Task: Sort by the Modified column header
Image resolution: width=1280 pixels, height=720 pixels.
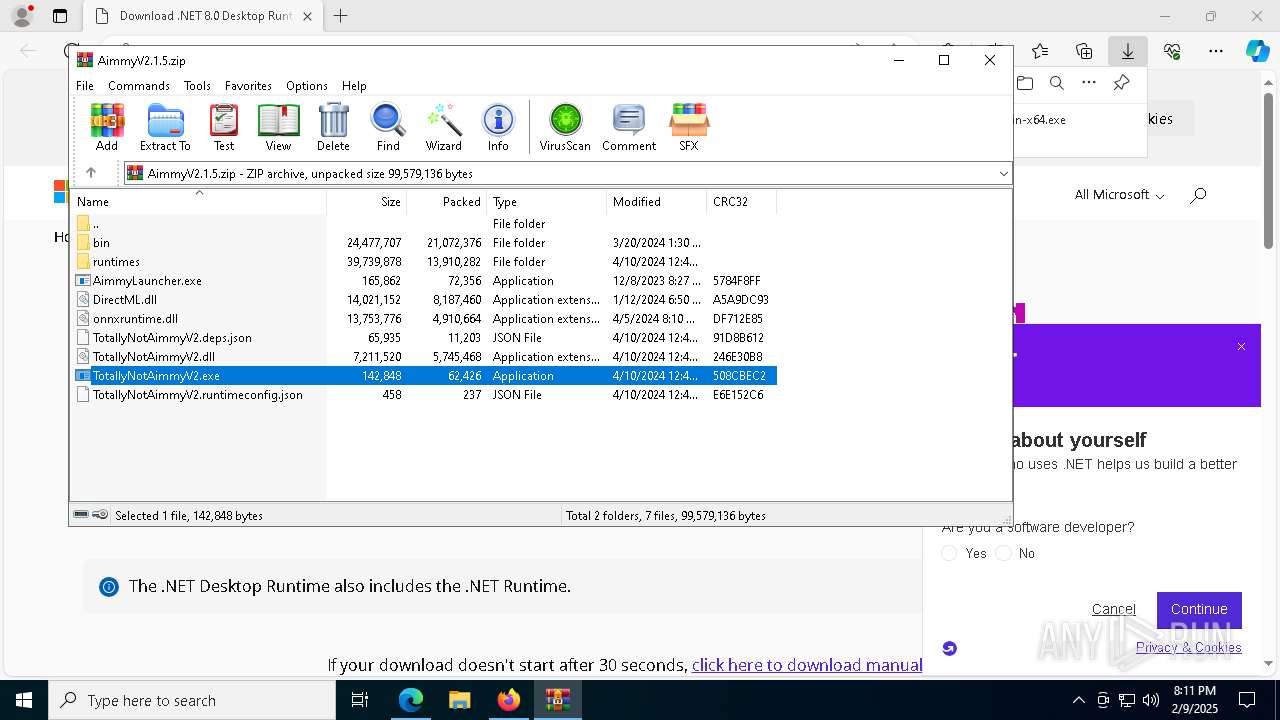Action: coord(656,201)
